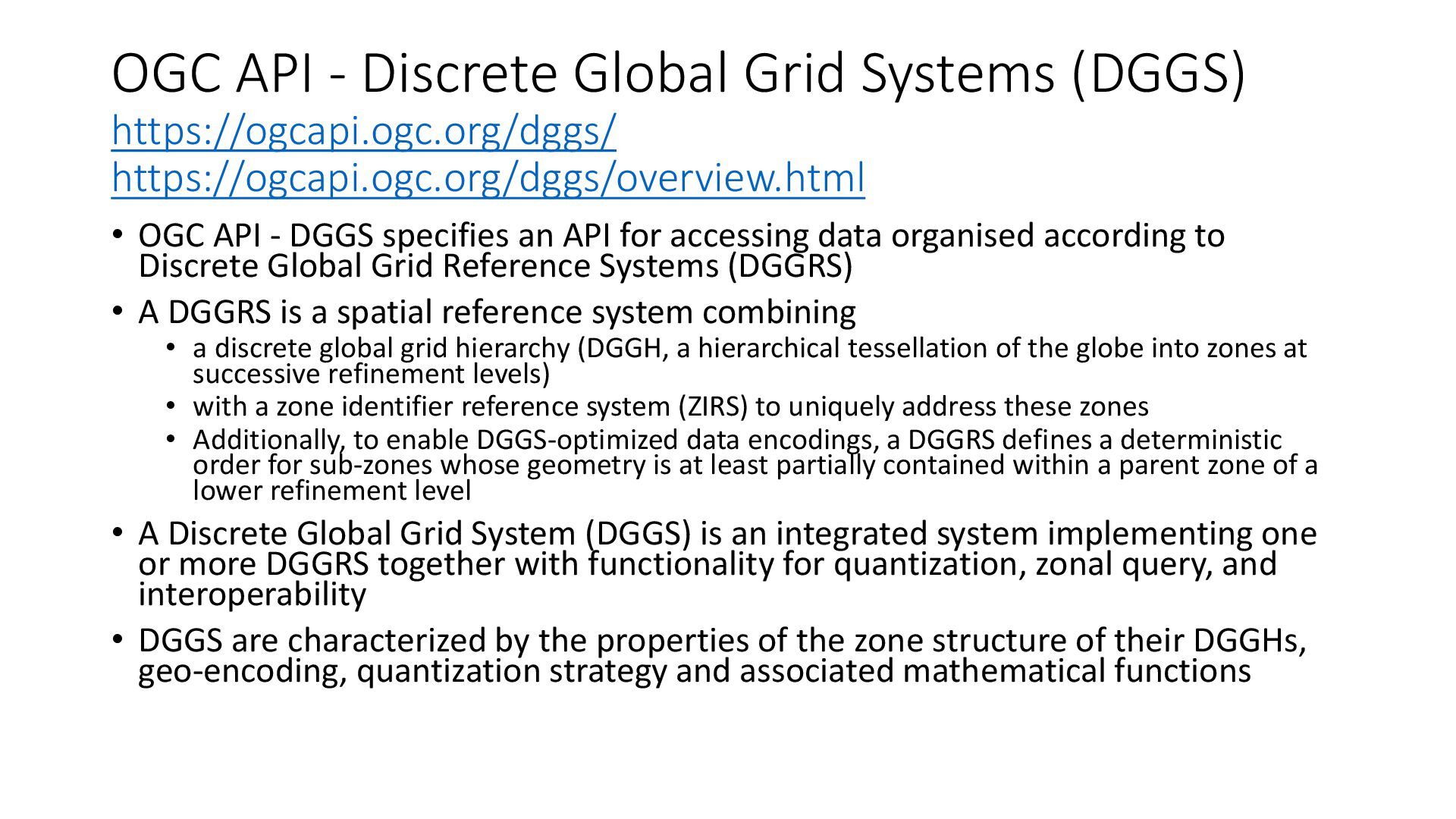The image size is (1456, 819).
Task: Click sub-bullet about discrete global grid hierarchy (DGGH)
Action: pos(750,361)
